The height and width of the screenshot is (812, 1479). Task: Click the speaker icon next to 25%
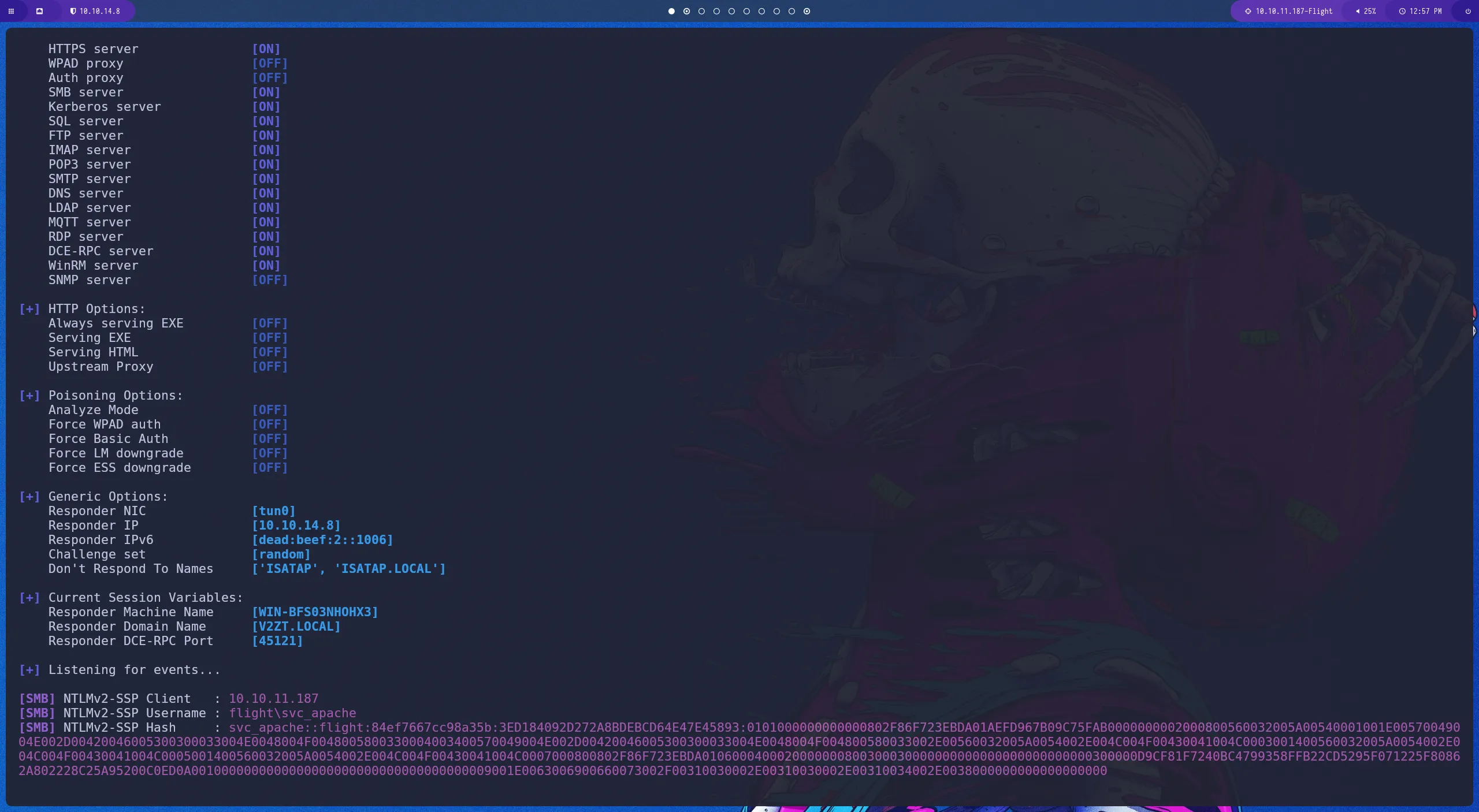coord(1358,11)
